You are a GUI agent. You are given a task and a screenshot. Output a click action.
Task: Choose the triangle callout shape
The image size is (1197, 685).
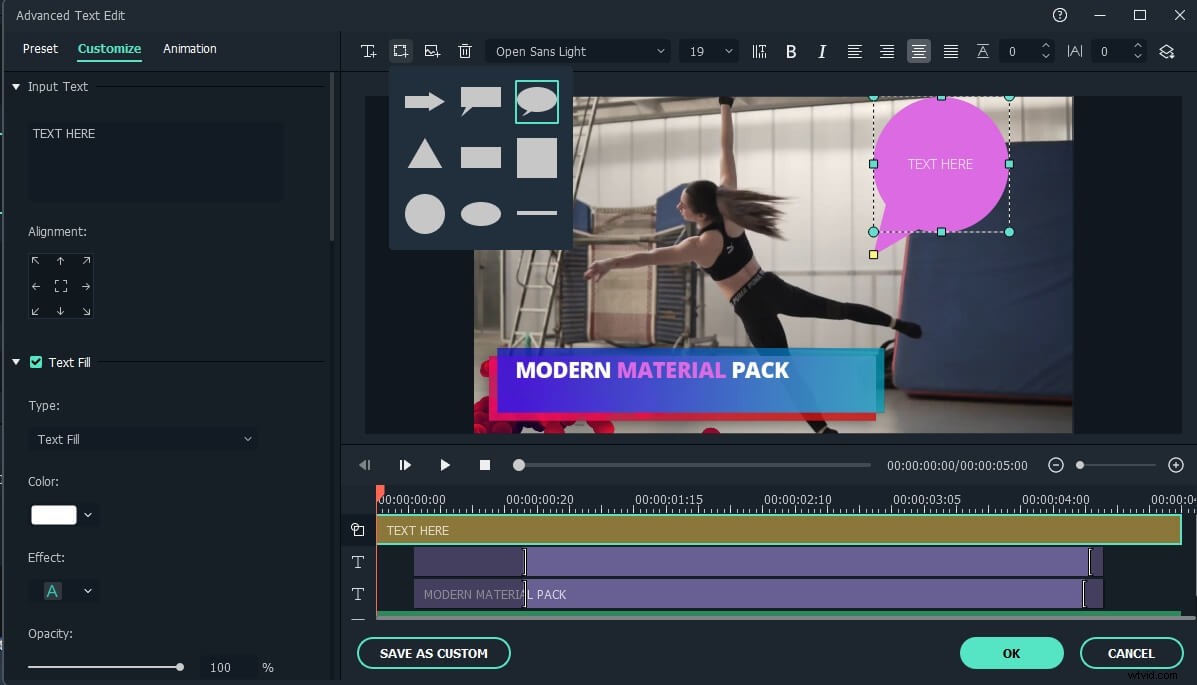[424, 157]
